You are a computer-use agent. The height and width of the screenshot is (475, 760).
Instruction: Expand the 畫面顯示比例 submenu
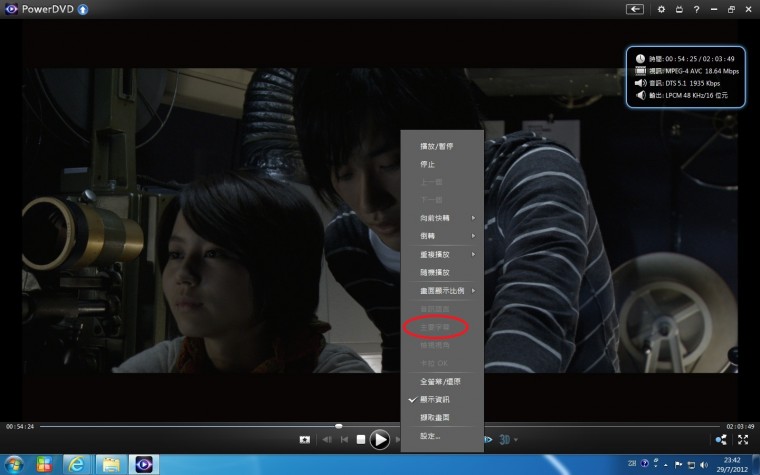441,290
